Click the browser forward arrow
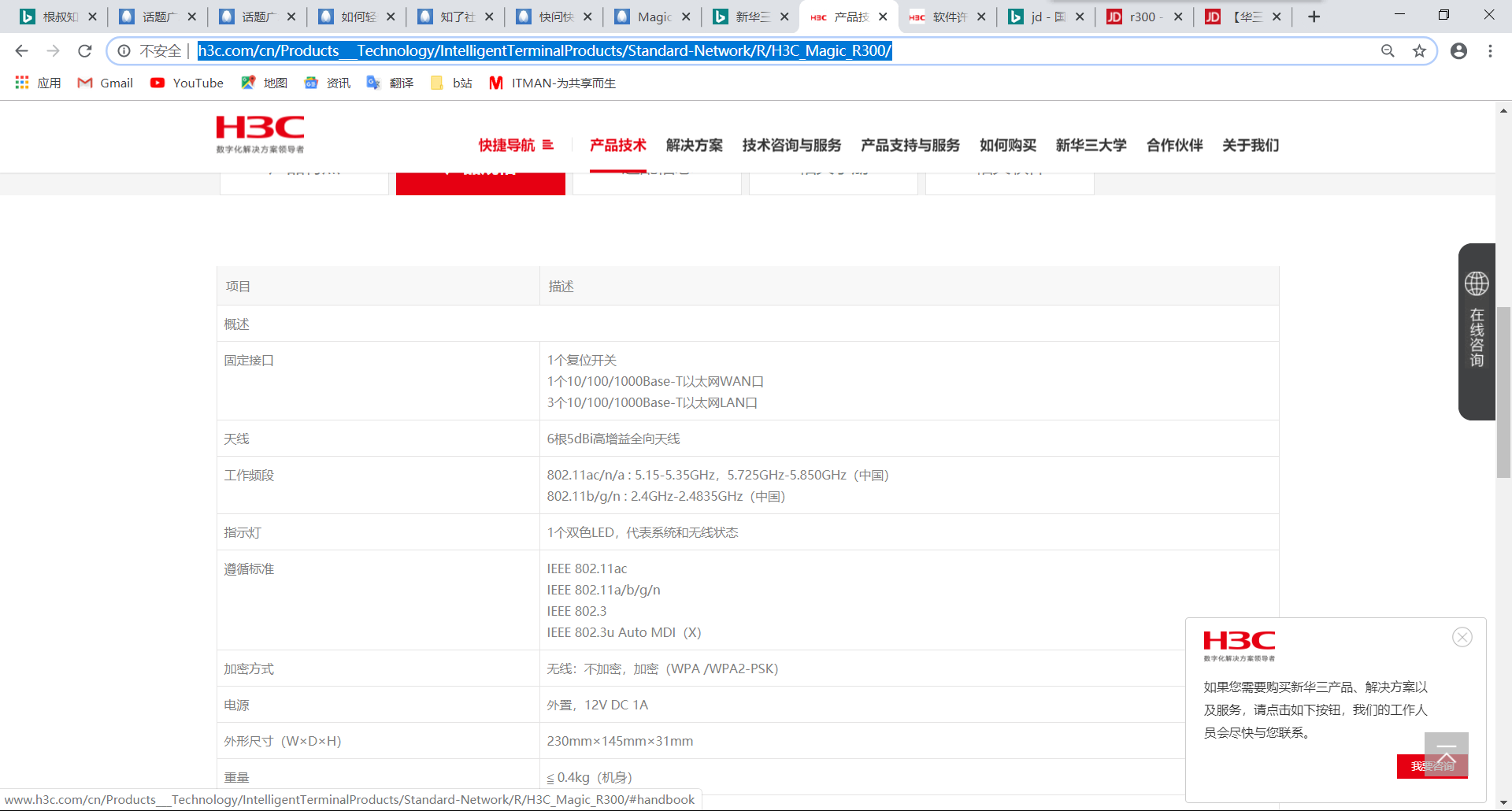 [x=53, y=51]
